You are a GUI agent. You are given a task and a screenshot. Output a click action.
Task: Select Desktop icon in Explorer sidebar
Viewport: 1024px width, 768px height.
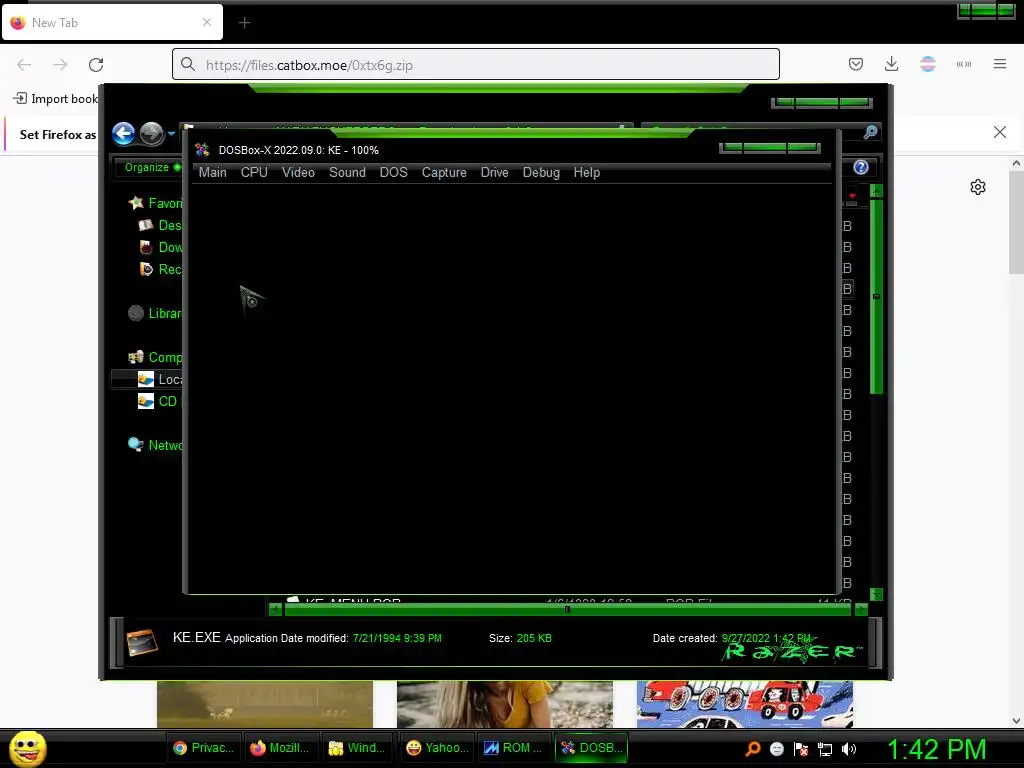(x=146, y=225)
